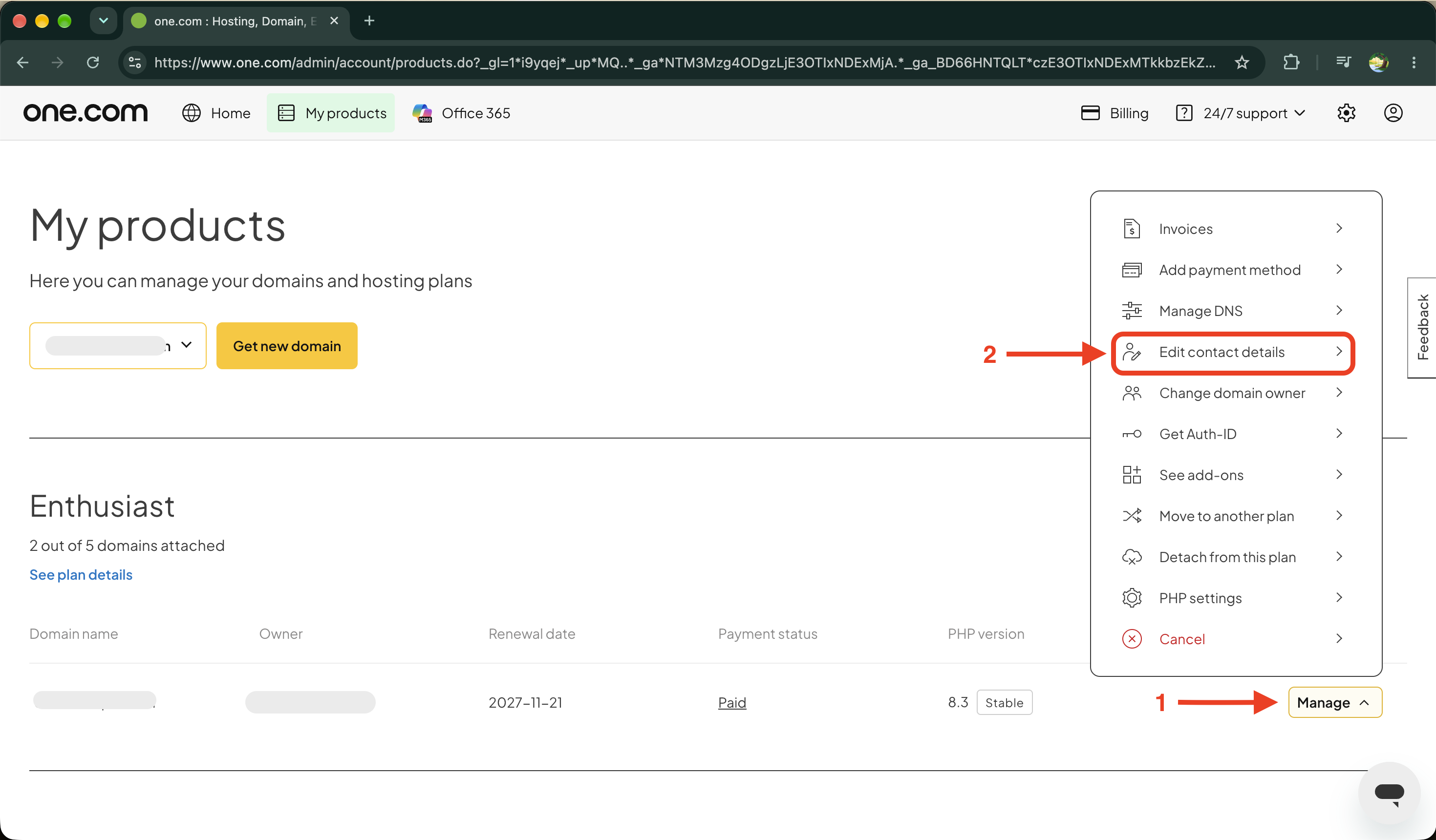This screenshot has width=1436, height=840.
Task: Open the See plan details link
Action: [81, 575]
